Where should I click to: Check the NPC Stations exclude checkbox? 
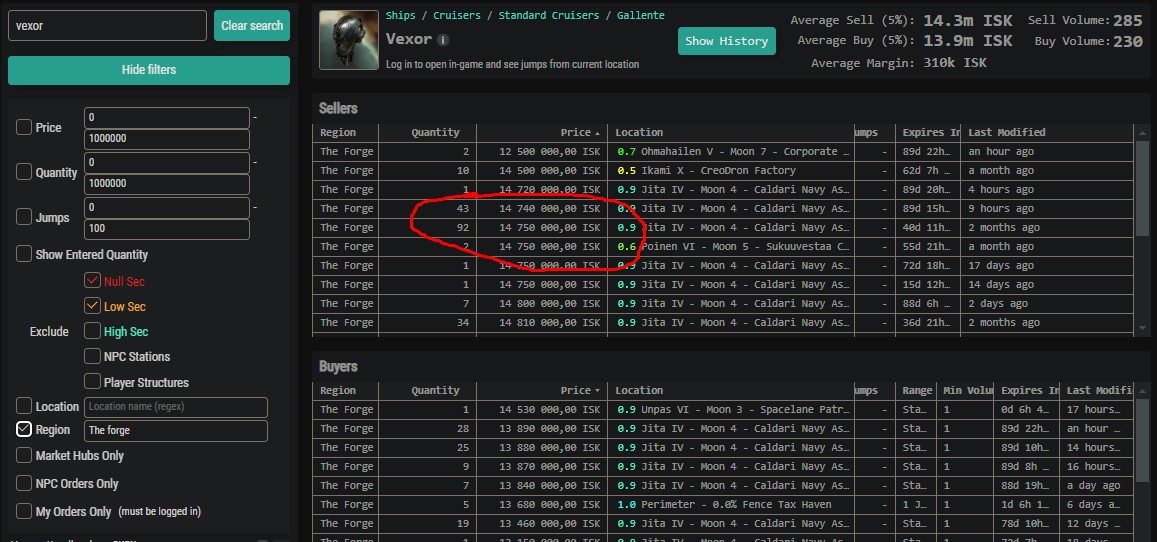(92, 356)
